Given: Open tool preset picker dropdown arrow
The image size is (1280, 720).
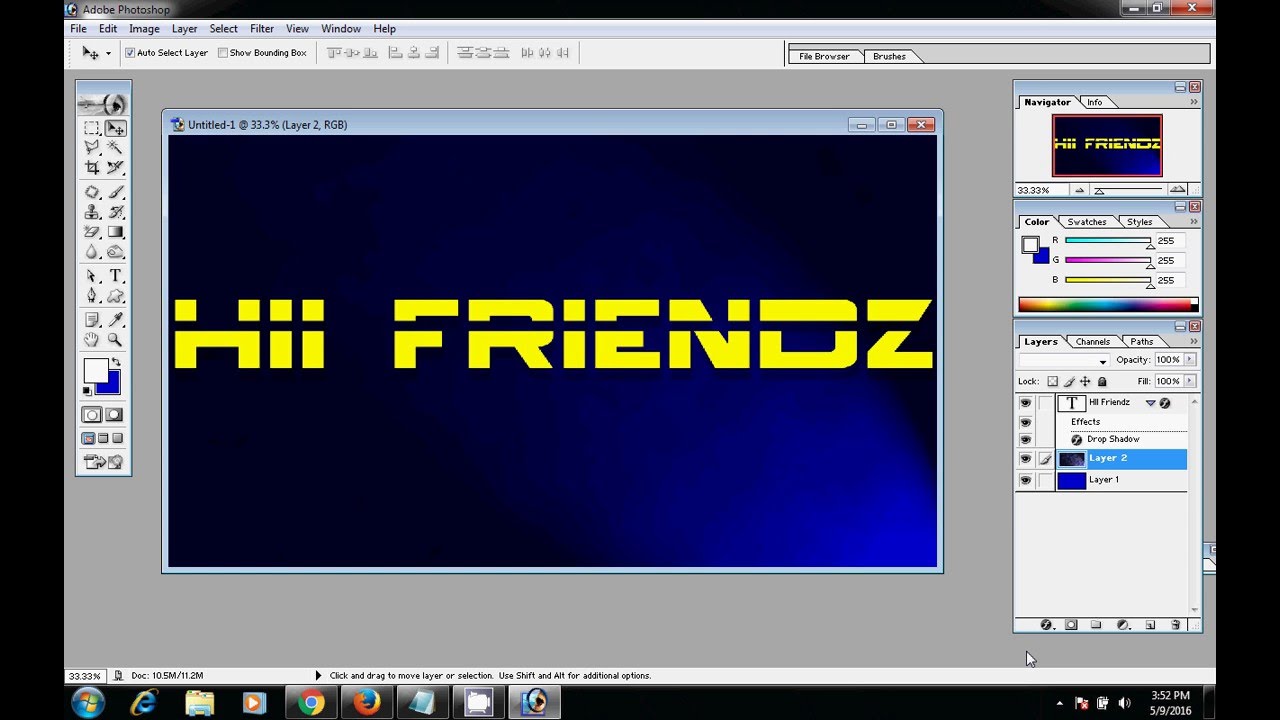Looking at the screenshot, I should 108,53.
